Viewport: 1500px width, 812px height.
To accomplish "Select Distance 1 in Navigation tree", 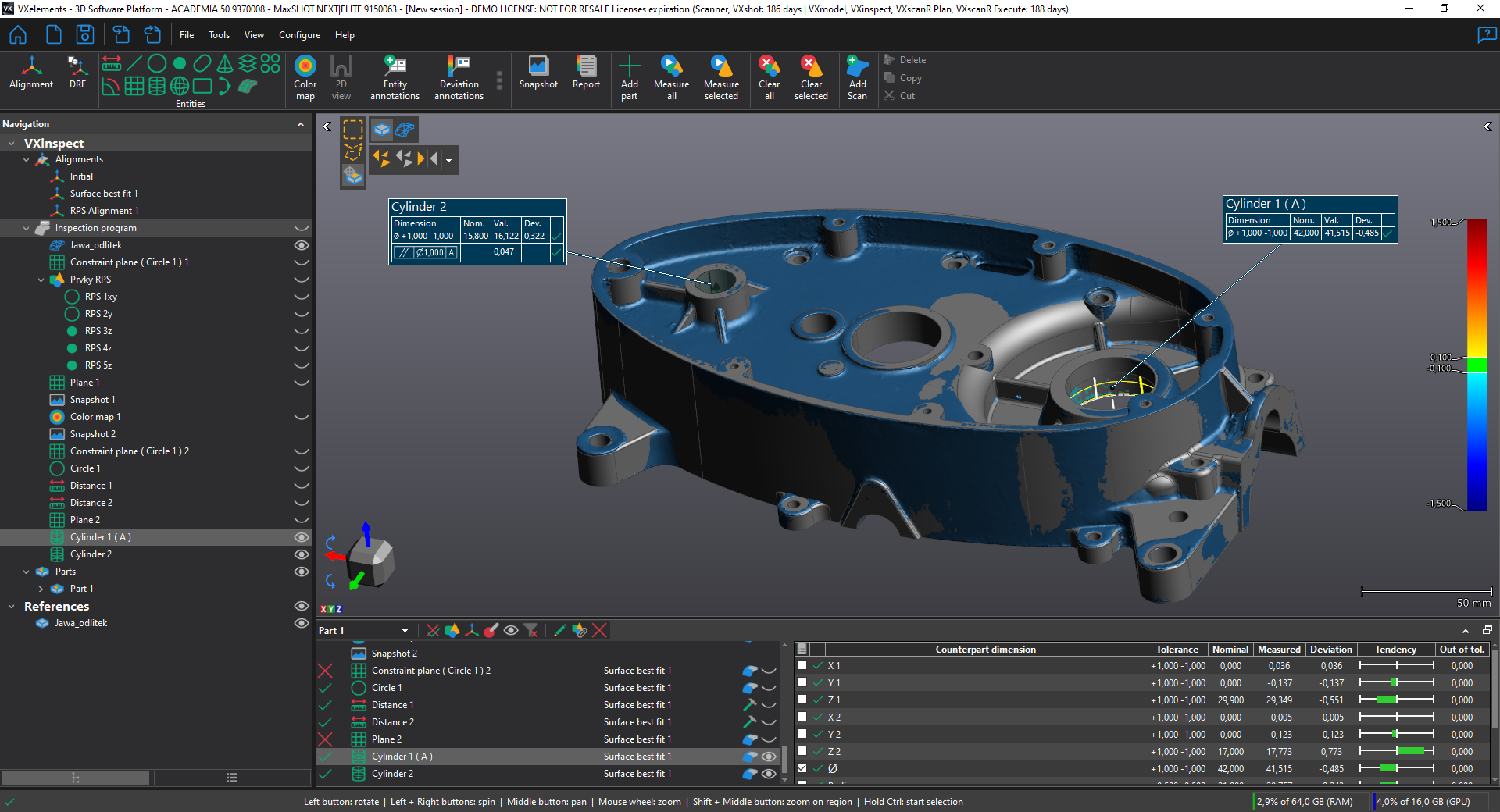I will pos(91,486).
